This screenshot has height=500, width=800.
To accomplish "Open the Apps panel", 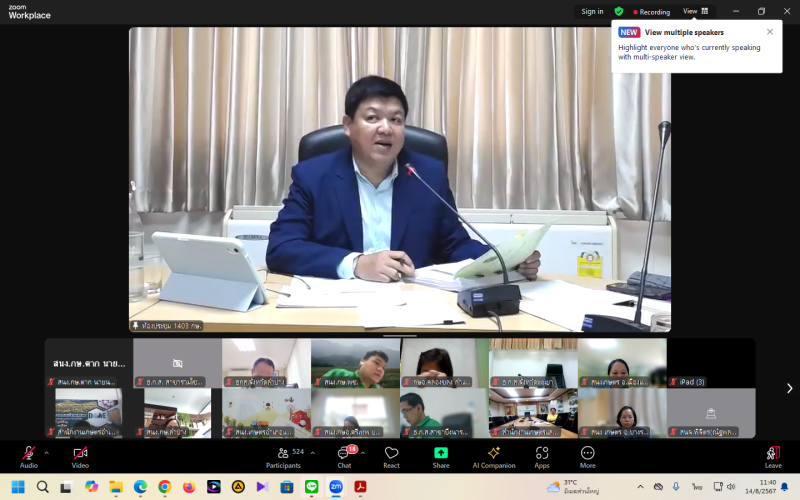I will coord(541,455).
